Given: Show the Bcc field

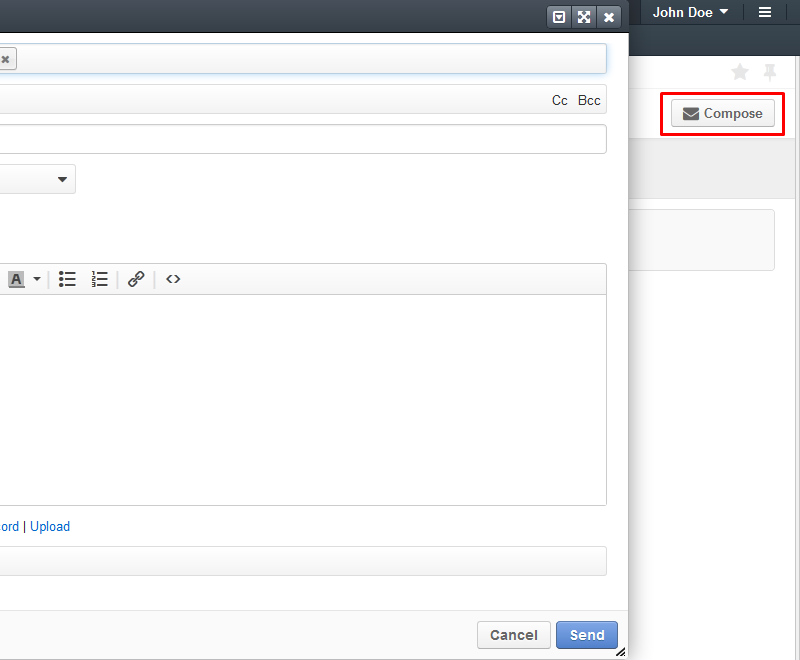Looking at the screenshot, I should (x=589, y=100).
